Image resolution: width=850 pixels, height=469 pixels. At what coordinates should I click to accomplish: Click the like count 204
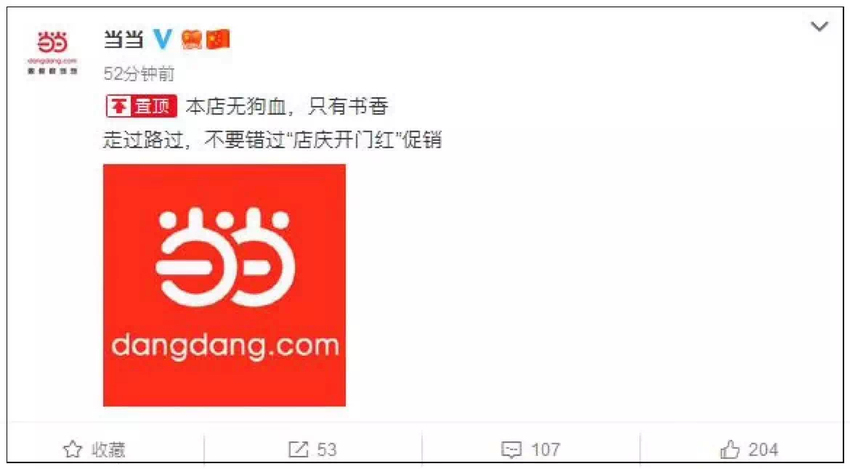pos(763,449)
